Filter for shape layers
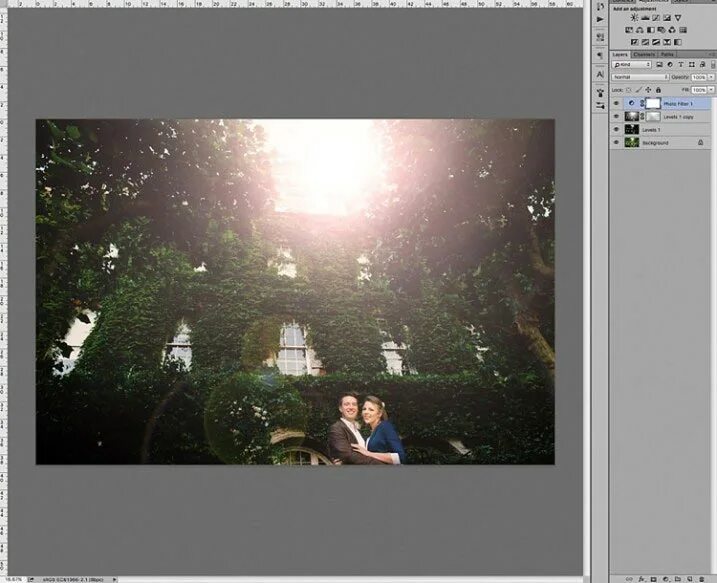The width and height of the screenshot is (717, 583). click(x=691, y=64)
